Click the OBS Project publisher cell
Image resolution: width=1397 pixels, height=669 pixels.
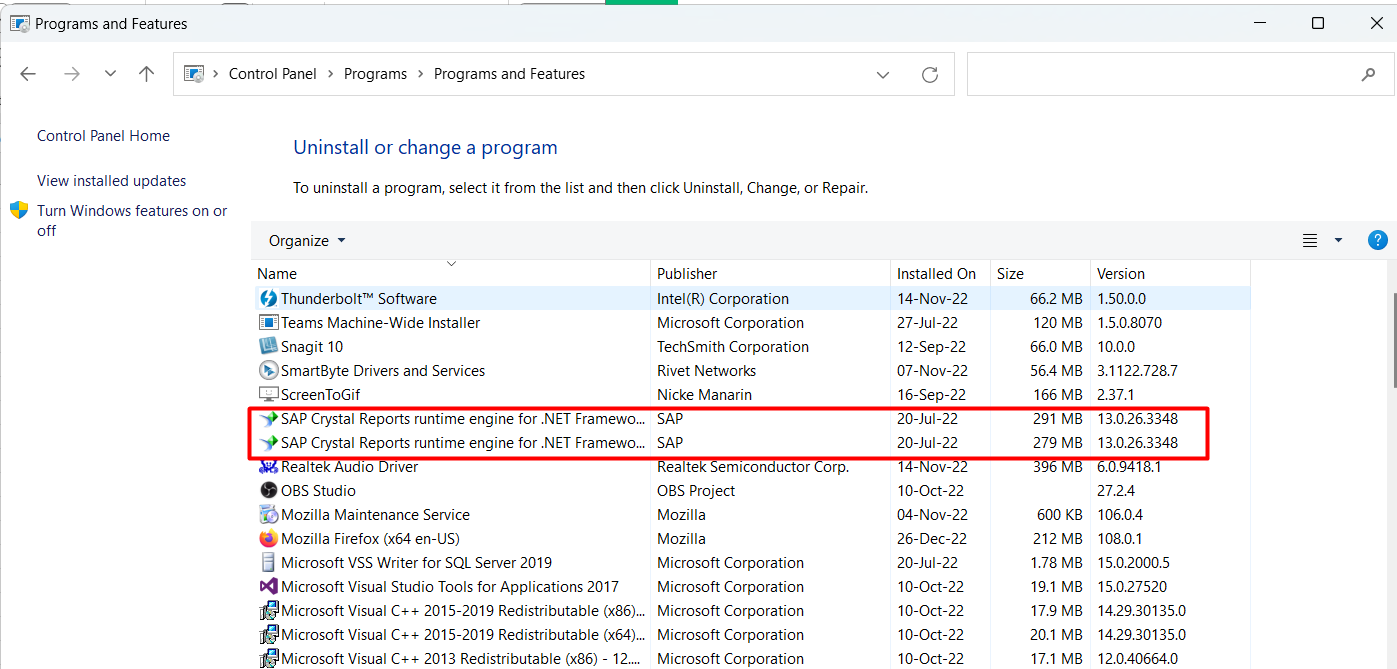pyautogui.click(x=696, y=491)
